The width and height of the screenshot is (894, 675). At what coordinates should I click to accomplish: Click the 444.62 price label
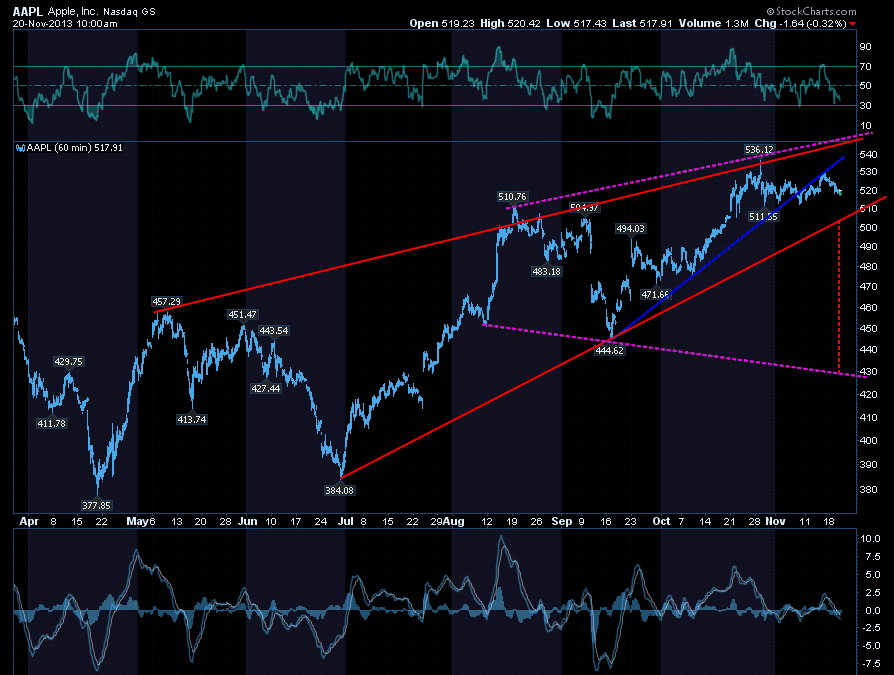tap(609, 351)
